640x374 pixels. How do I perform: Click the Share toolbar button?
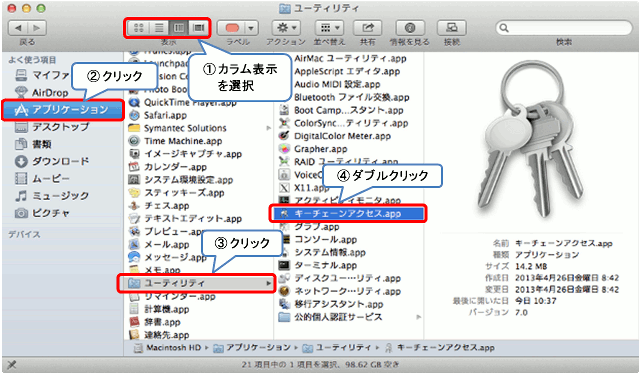(368, 28)
